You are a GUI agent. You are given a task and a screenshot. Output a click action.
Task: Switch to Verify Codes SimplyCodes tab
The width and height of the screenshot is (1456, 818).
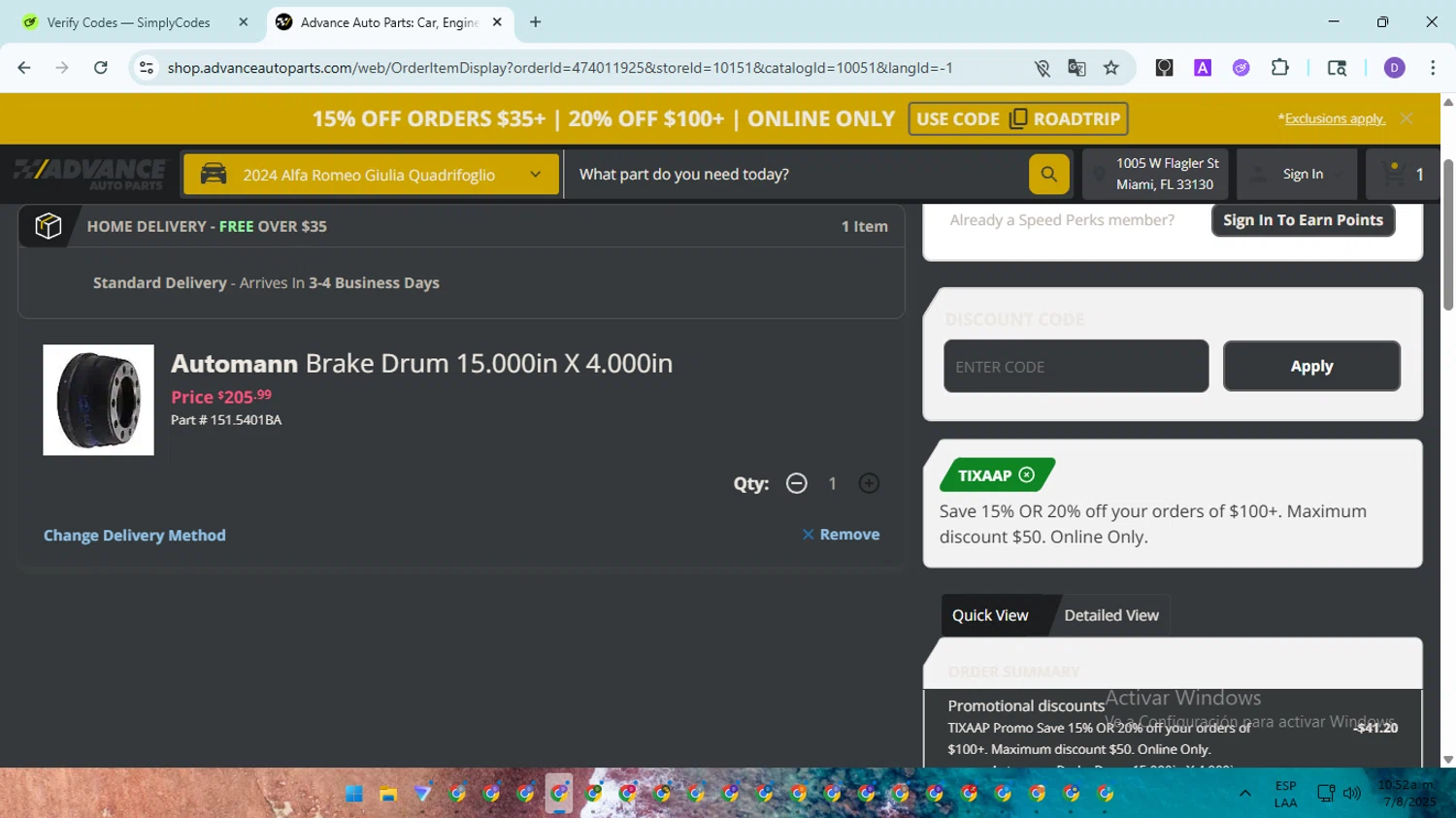point(129,22)
